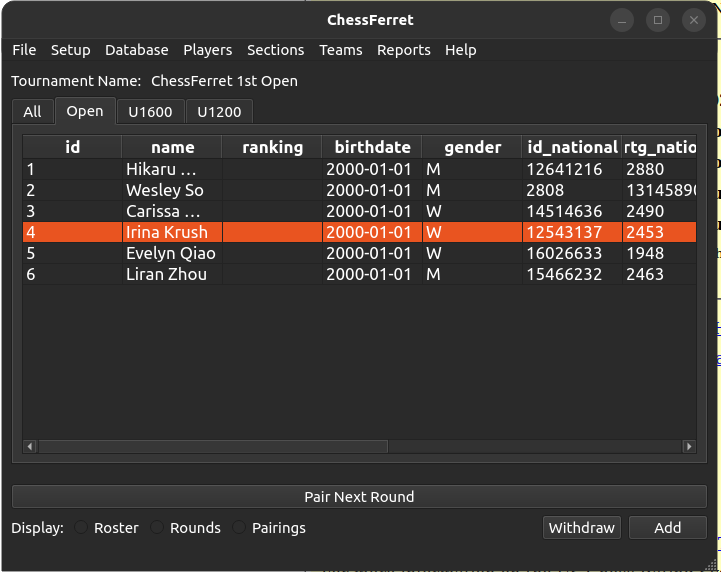Sort by the id column header
This screenshot has width=721, height=572.
tap(73, 147)
